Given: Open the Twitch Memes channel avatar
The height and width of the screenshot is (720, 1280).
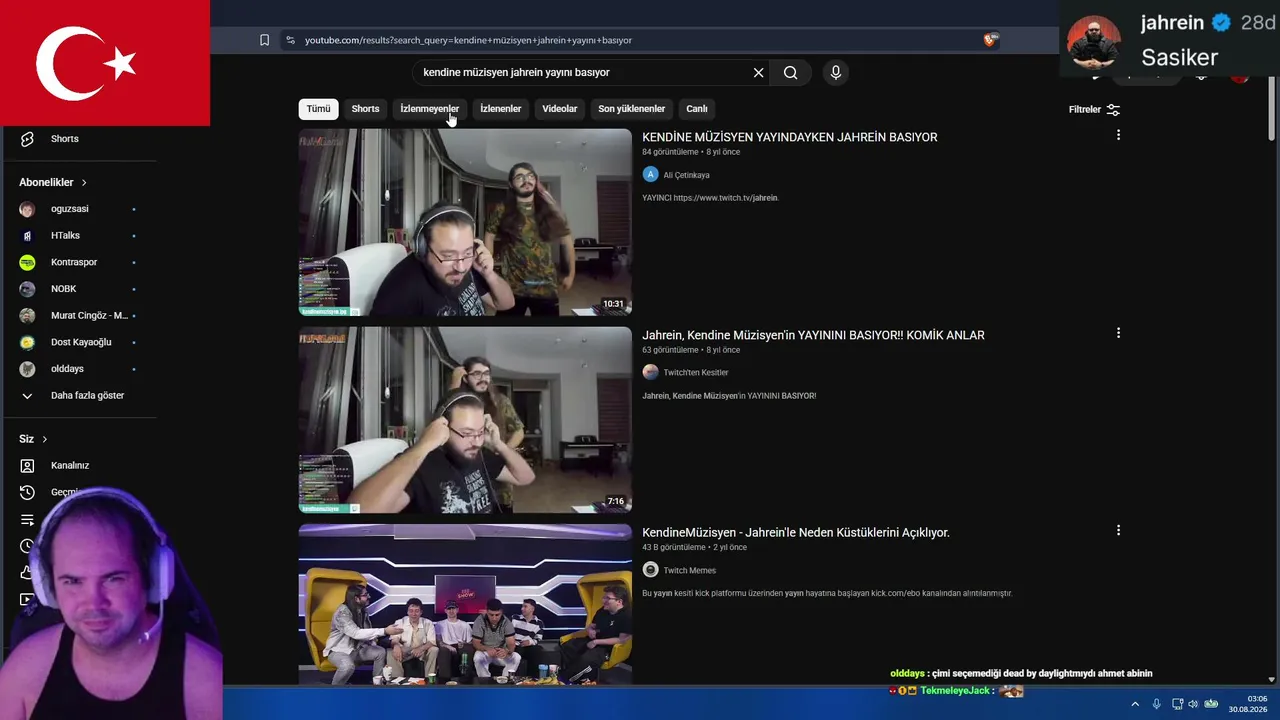Looking at the screenshot, I should click(x=650, y=570).
